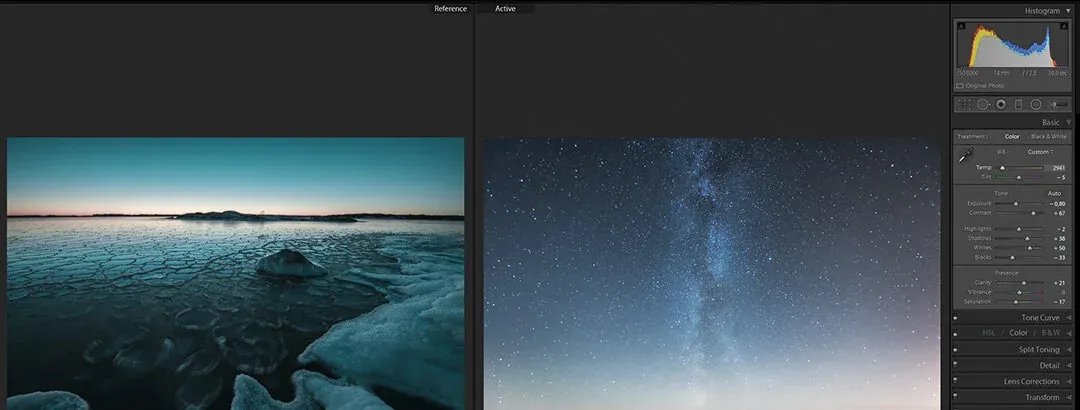Click the Auto tone button
Viewport: 1080px width, 410px height.
click(1054, 193)
